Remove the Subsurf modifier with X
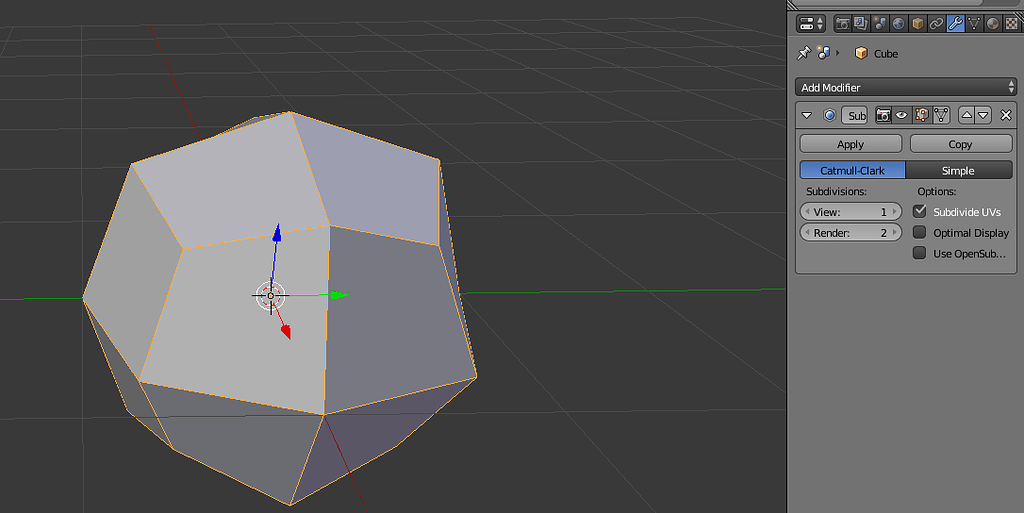Screen dimensions: 1024x513 (1006, 116)
